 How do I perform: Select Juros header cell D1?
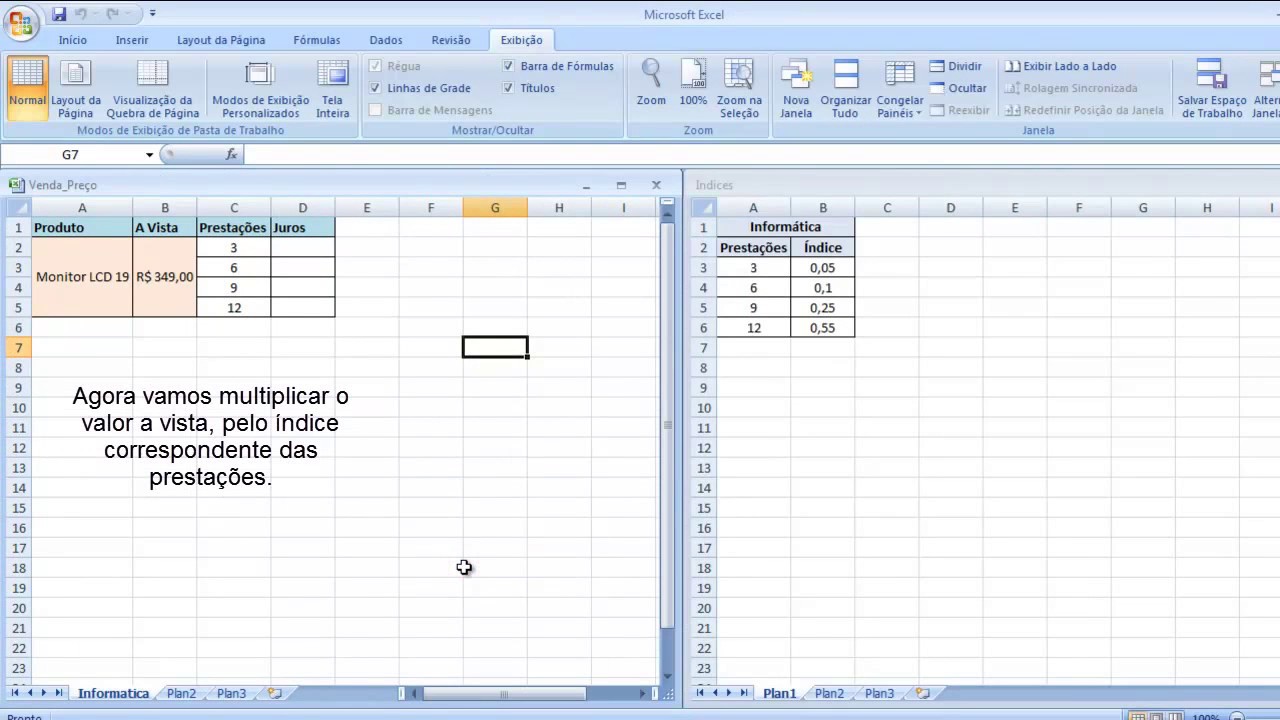302,227
